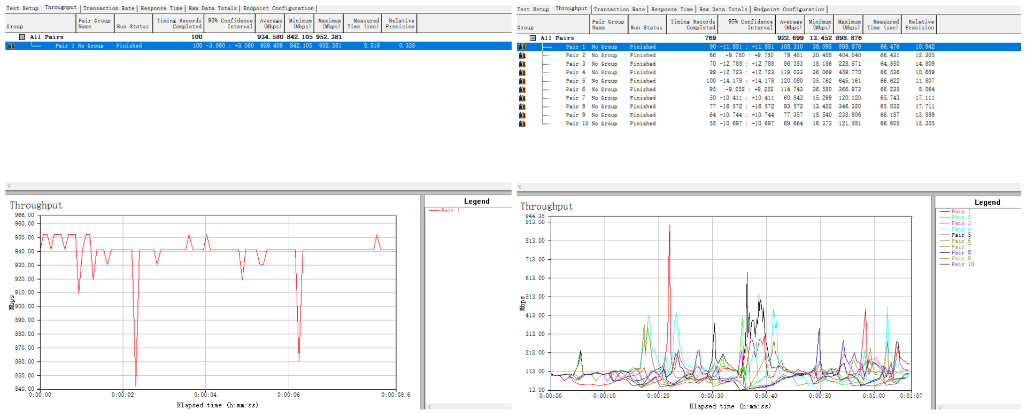Click the Pair 4 row icon in the ten-pair table
The height and width of the screenshot is (414, 1026).
pos(520,73)
